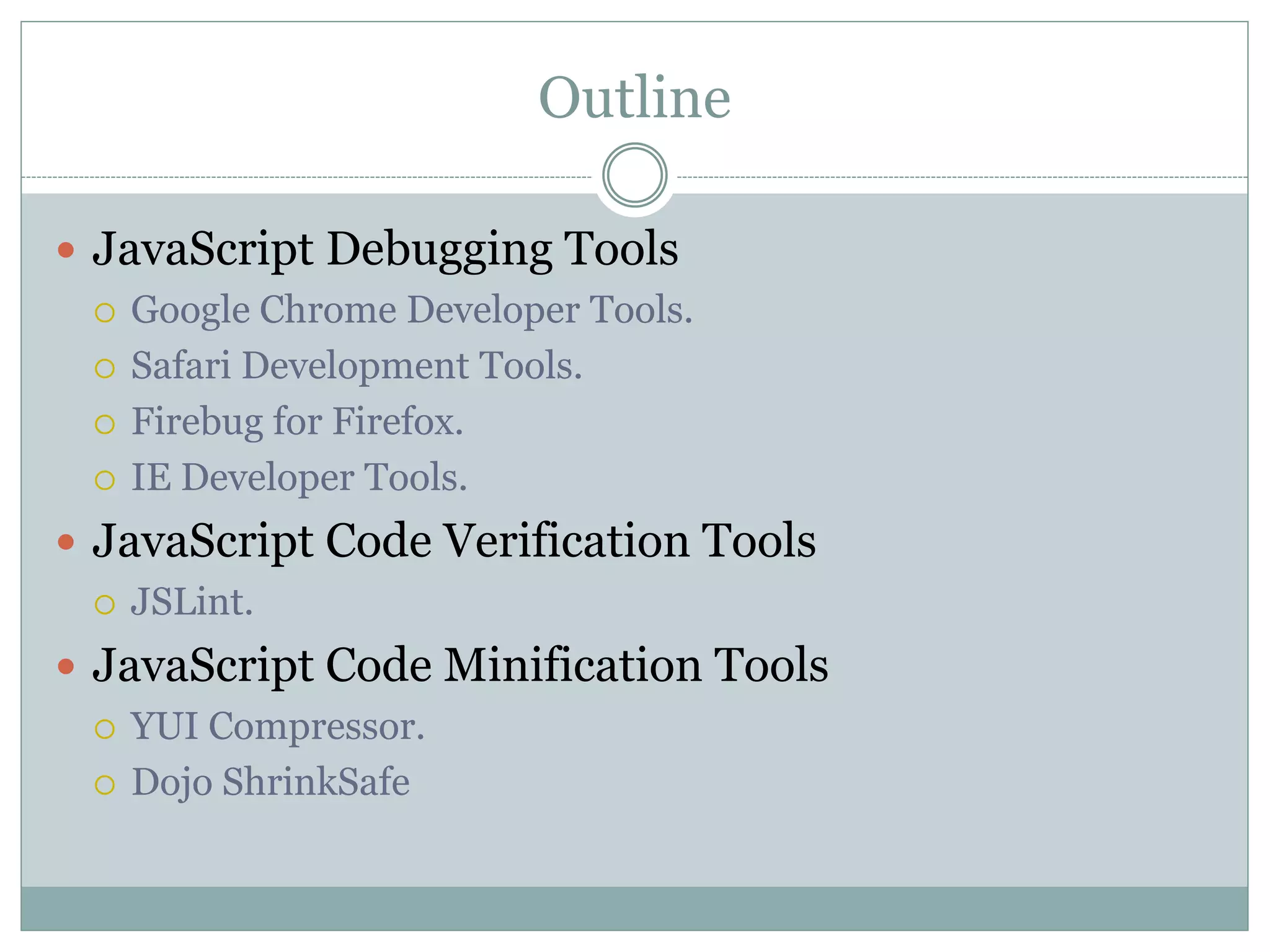
Task: Click the orange bullet before JavaScript Code Verification Tools
Action: pyautogui.click(x=66, y=542)
